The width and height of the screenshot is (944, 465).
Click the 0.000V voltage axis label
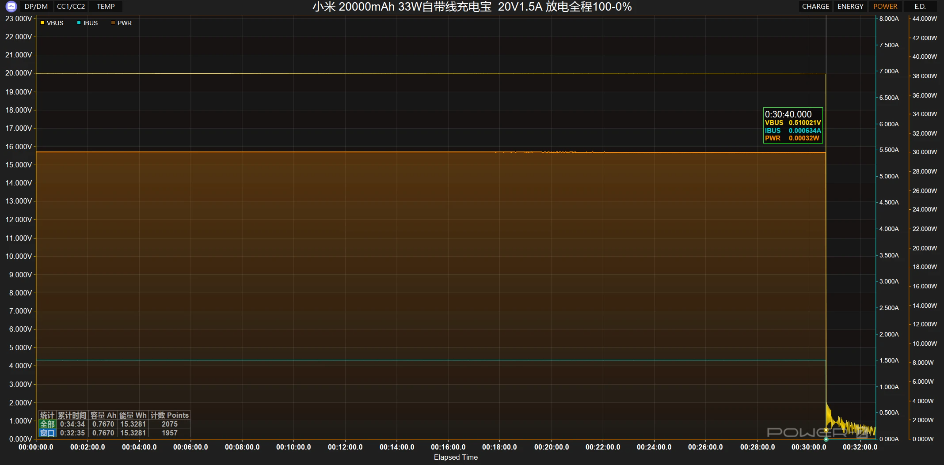pyautogui.click(x=18, y=439)
